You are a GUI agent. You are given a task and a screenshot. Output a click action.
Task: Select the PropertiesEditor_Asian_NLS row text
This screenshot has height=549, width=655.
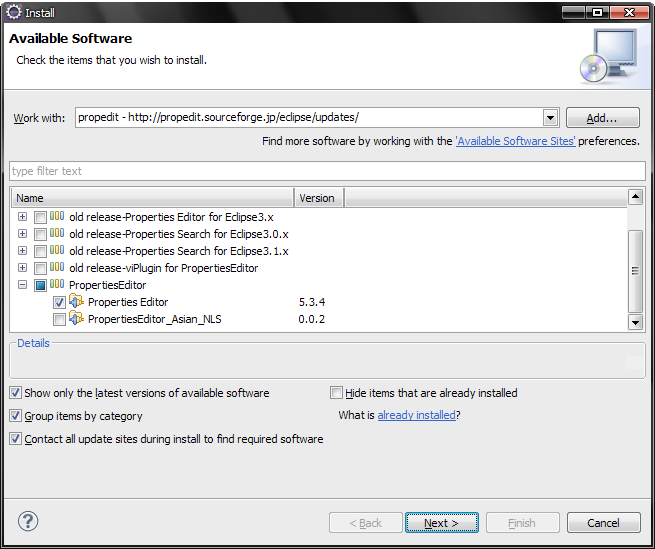click(155, 319)
